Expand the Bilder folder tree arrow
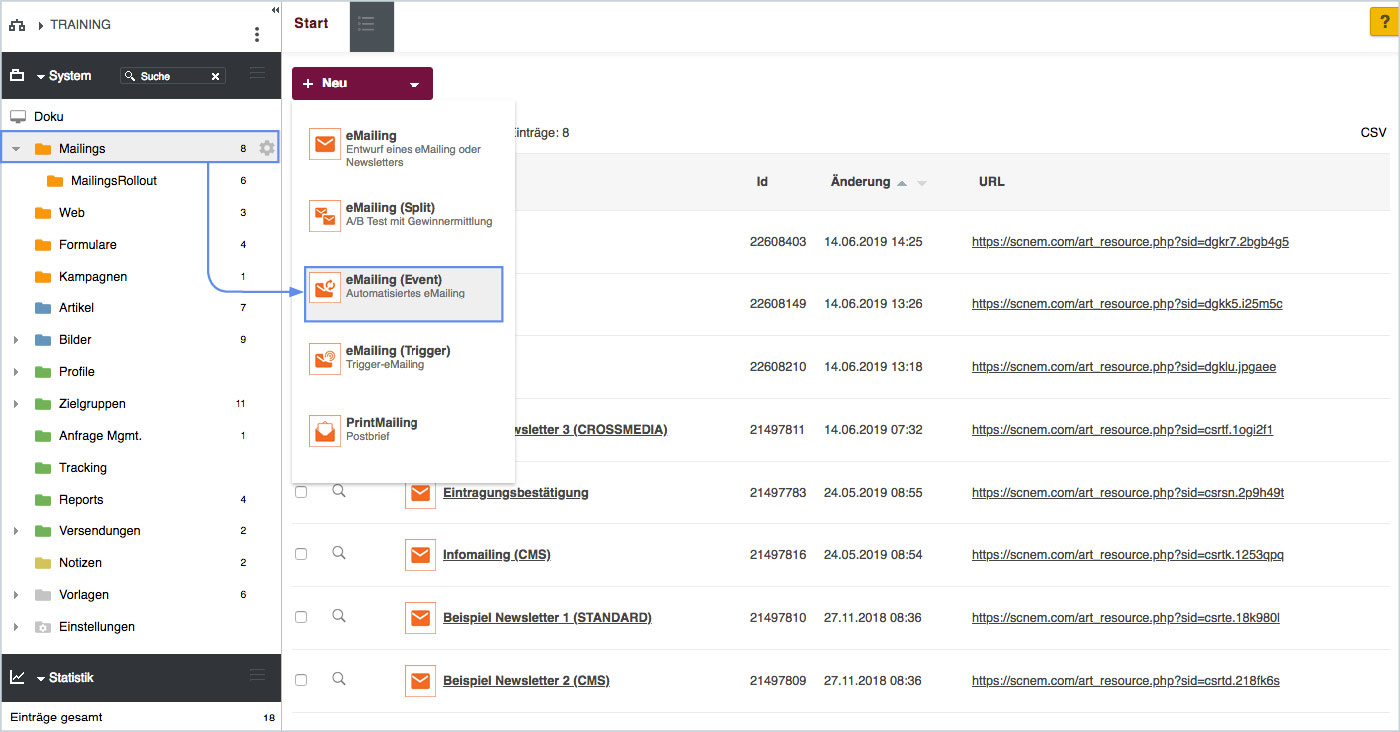This screenshot has width=1400, height=732. click(16, 340)
